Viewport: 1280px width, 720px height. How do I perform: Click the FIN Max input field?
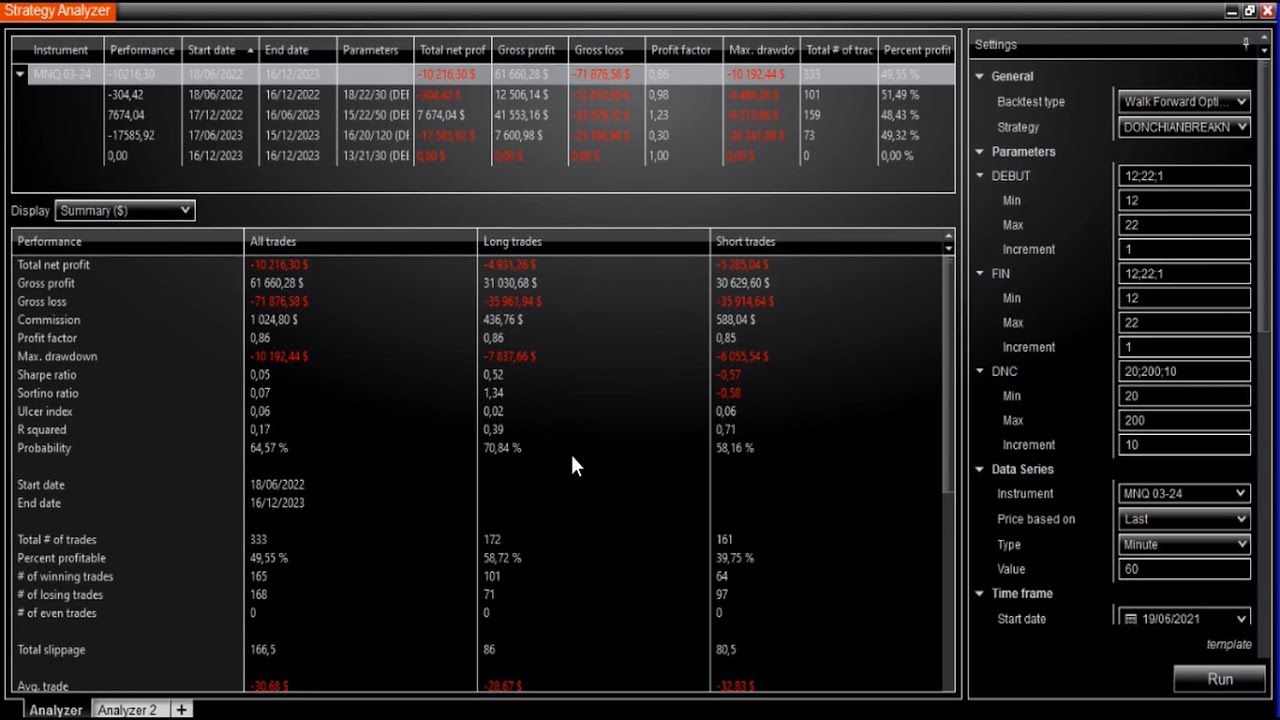tap(1184, 322)
